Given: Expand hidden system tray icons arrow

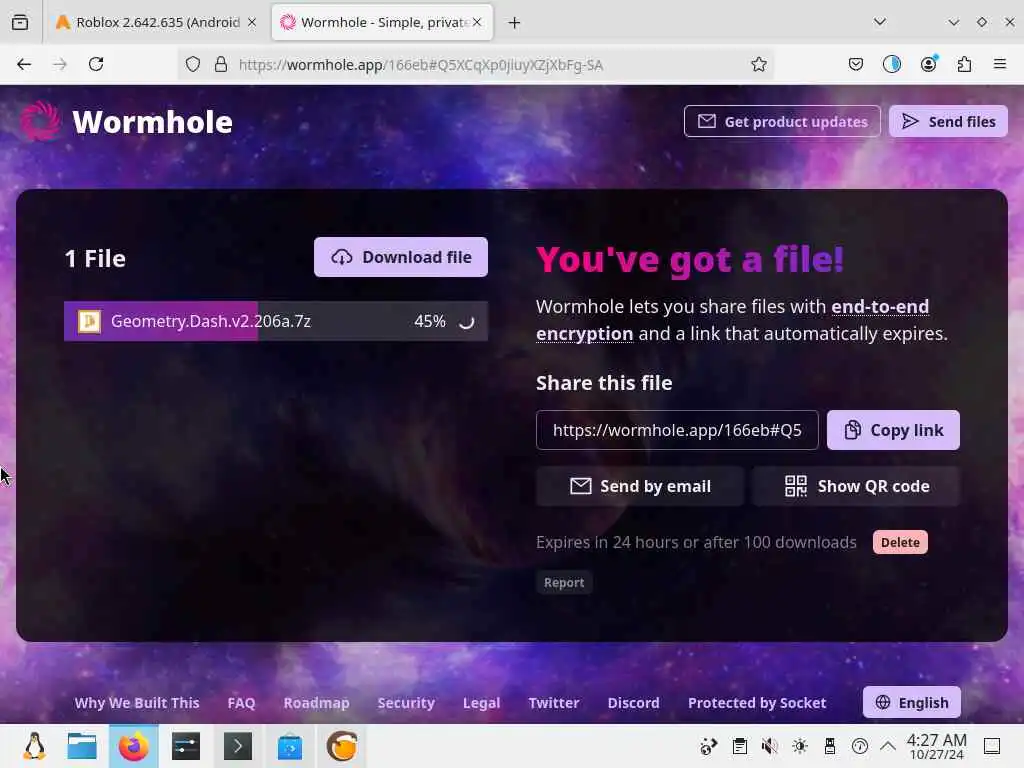Looking at the screenshot, I should (888, 746).
